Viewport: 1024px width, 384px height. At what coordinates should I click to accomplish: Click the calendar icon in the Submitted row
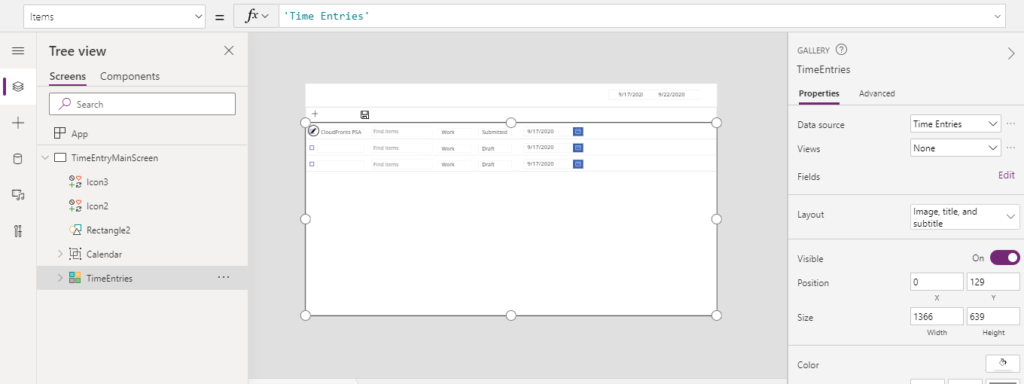coord(578,131)
